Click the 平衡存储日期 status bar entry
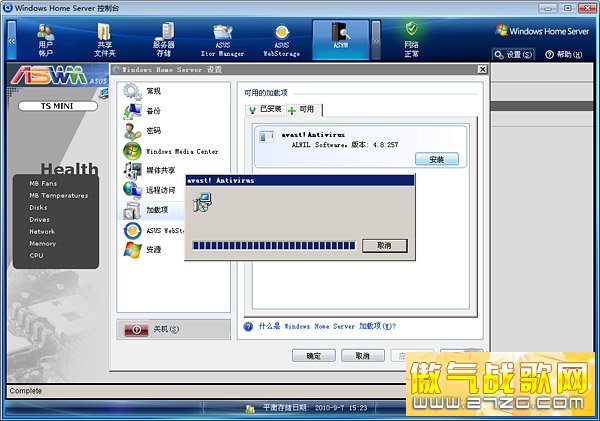 (315, 408)
